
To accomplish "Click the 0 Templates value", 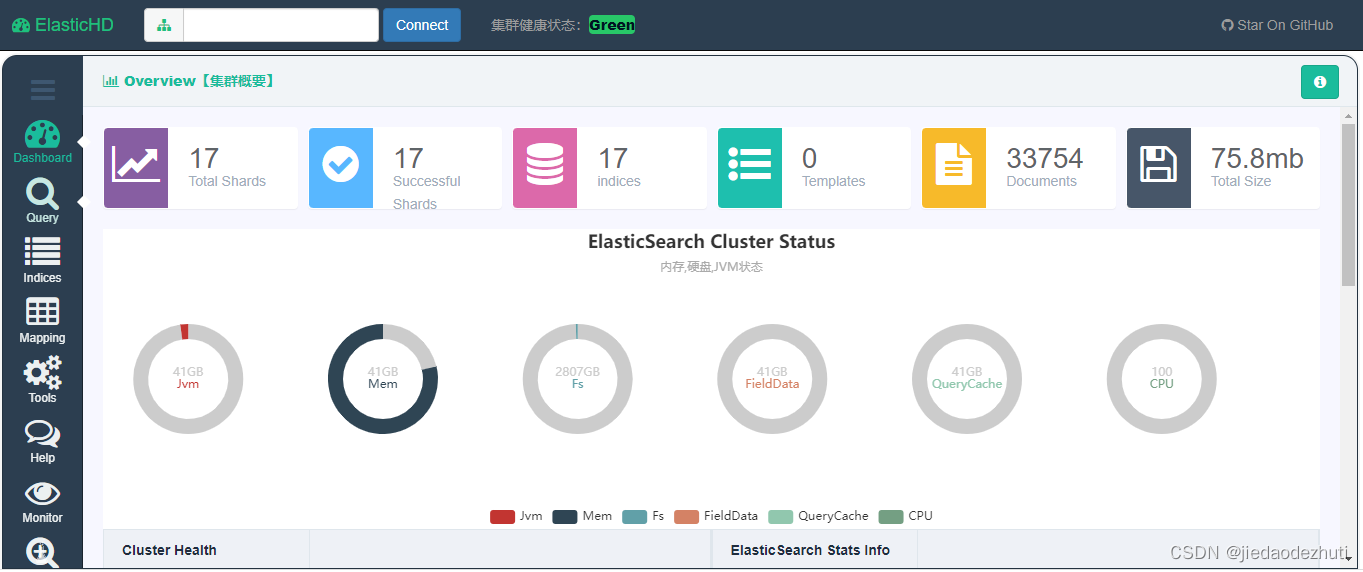I will coord(810,158).
